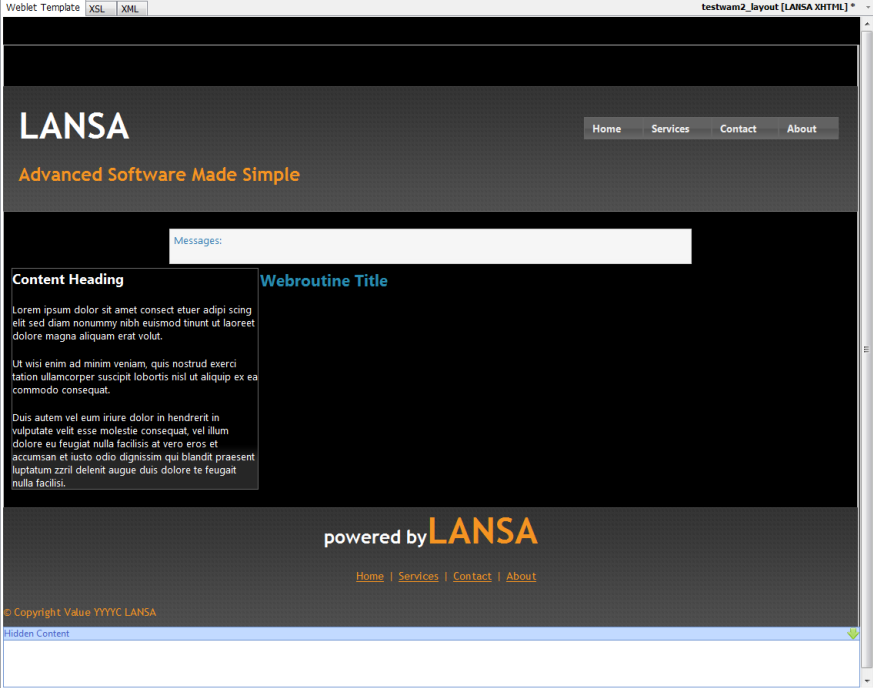Click the 'Hidden Content' label

[x=37, y=634]
